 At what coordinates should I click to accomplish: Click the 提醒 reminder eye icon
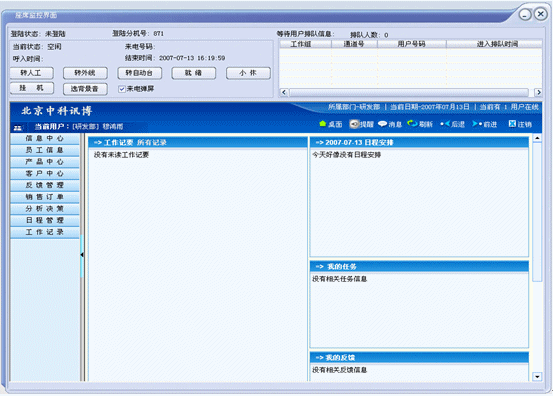point(354,124)
